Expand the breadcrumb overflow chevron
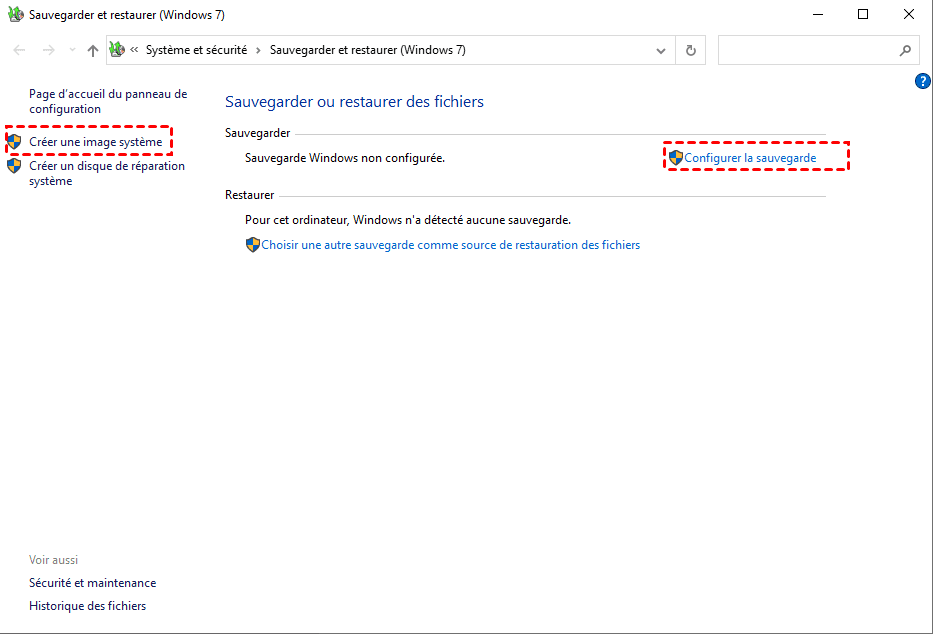The height and width of the screenshot is (634, 933). 134,50
